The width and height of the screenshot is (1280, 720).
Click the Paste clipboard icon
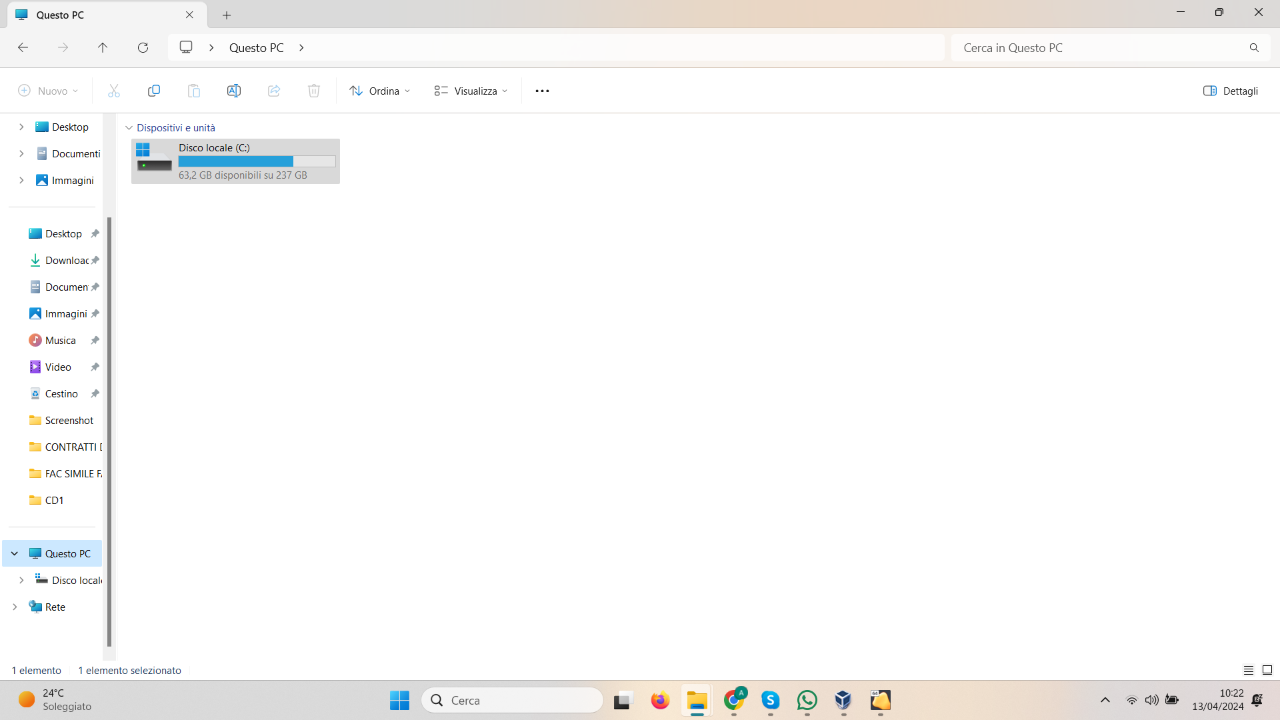194,91
